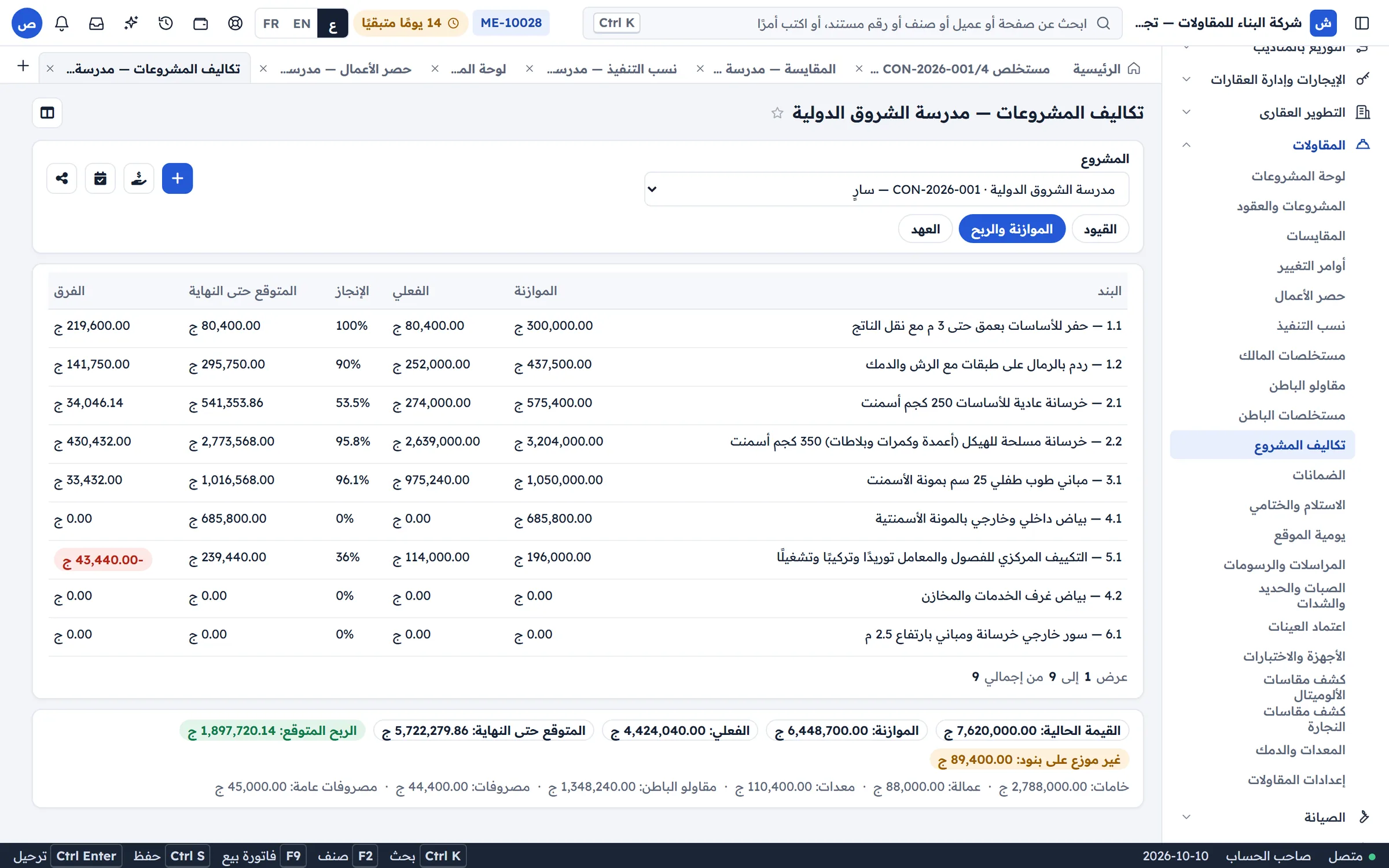This screenshot has width=1389, height=868.
Task: Switch to نسب التنفيذ — مدرسة tab
Action: tap(612, 69)
